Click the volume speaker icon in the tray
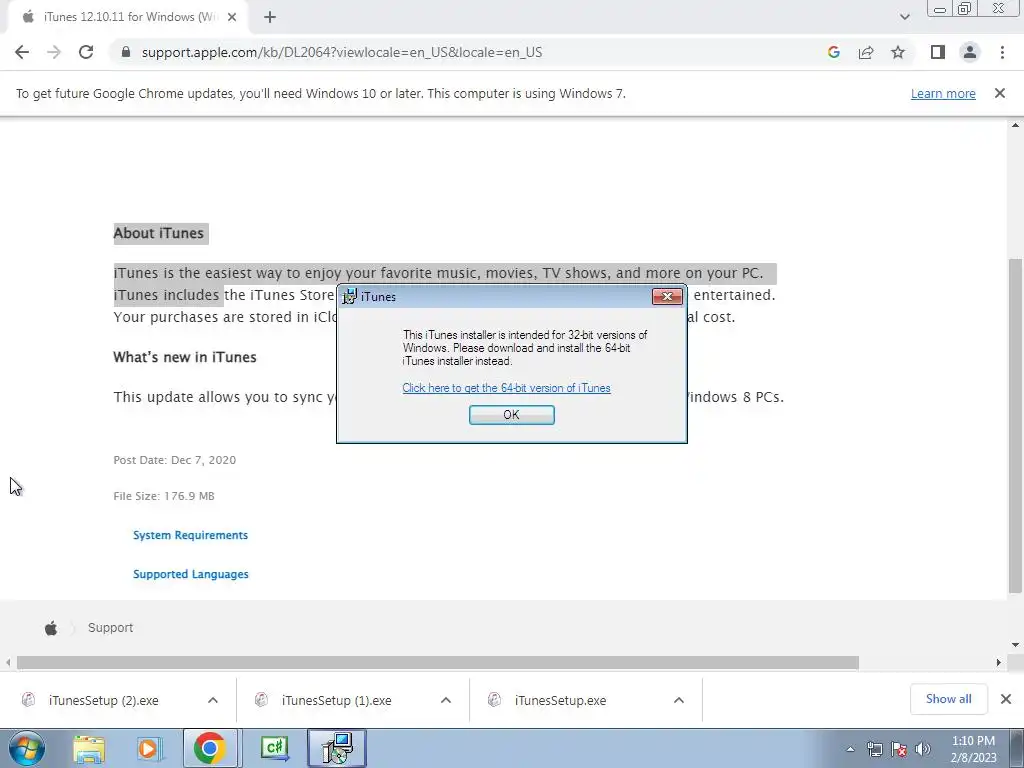Image resolution: width=1024 pixels, height=768 pixels. pyautogui.click(x=922, y=749)
